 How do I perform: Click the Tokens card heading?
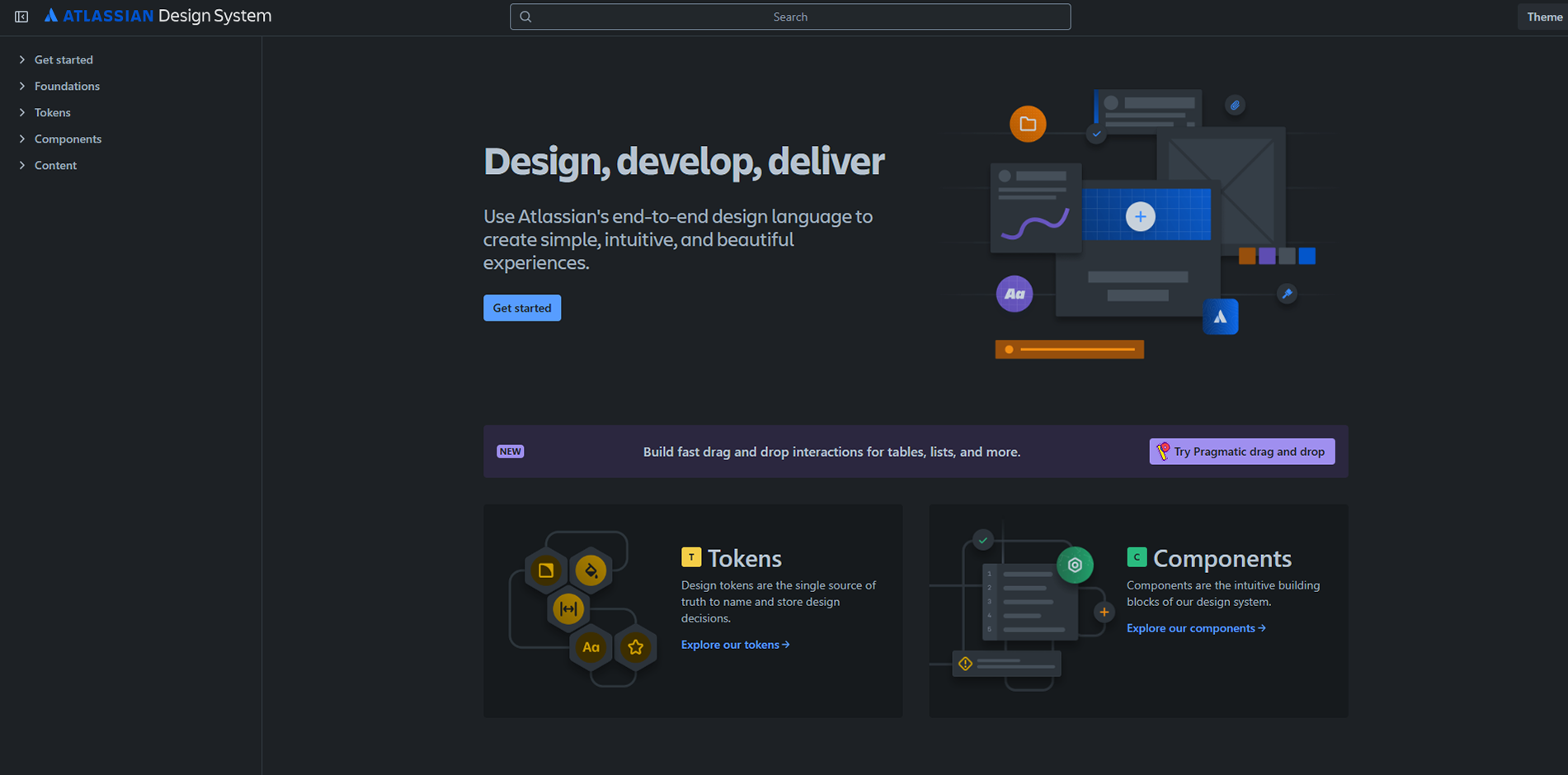click(x=745, y=558)
